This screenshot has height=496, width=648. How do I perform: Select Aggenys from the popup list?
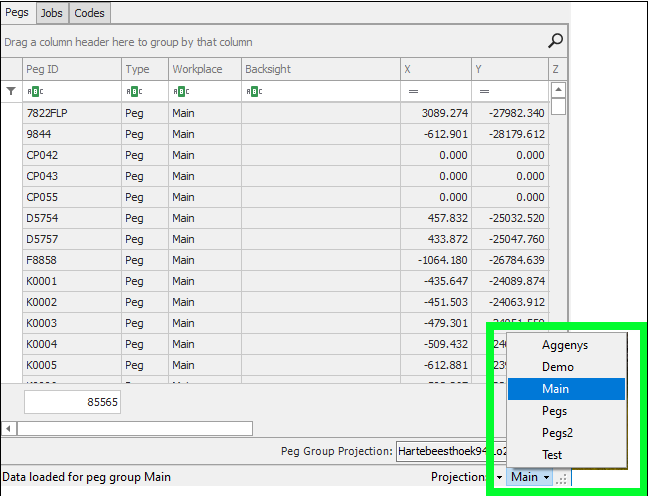565,344
